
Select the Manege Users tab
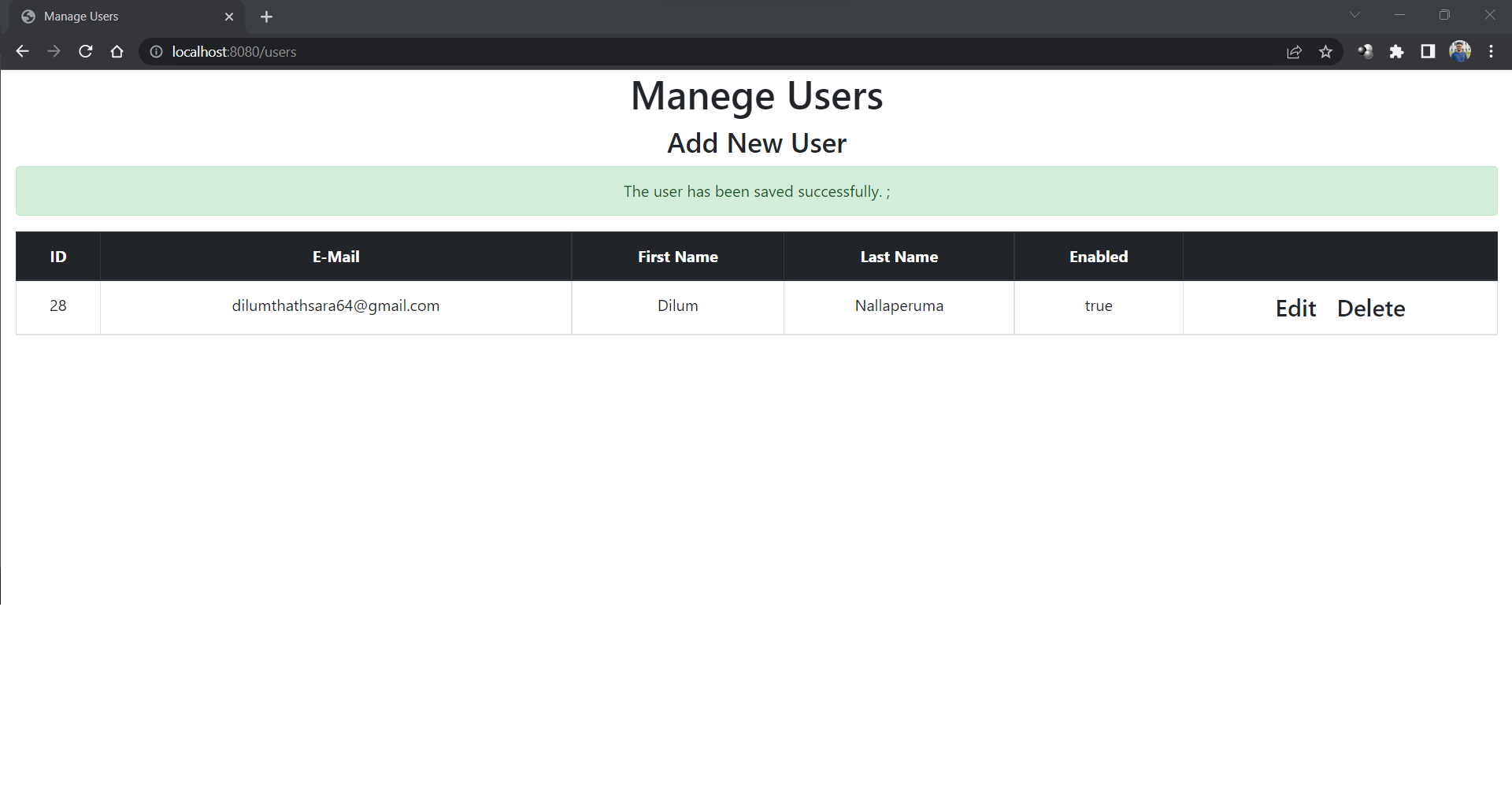tap(110, 16)
